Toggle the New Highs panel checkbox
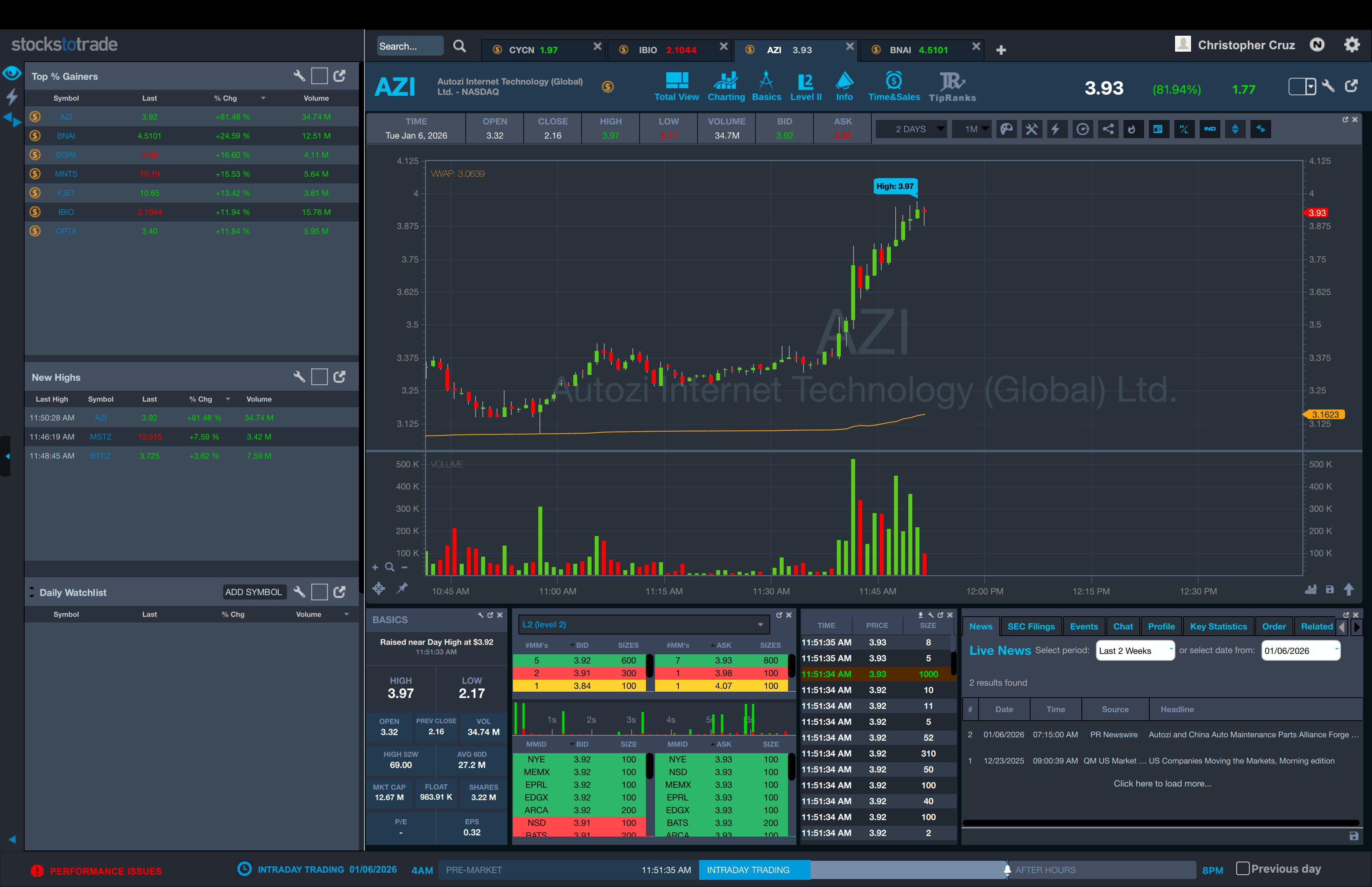Screen dimensions: 1372x887 [x=319, y=377]
